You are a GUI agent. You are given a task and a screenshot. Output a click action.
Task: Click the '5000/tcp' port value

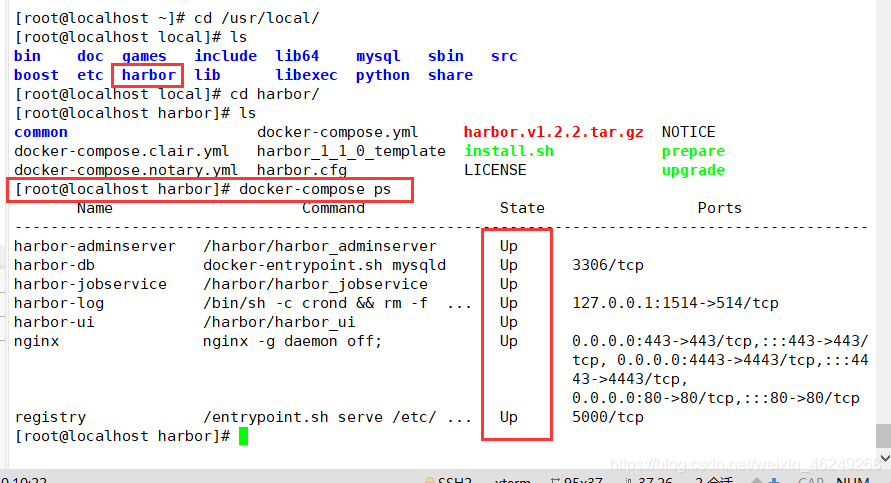pyautogui.click(x=607, y=417)
